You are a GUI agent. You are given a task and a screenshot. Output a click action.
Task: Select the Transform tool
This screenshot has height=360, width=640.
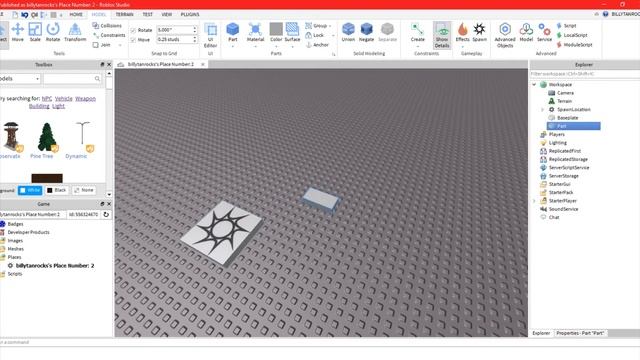click(75, 32)
